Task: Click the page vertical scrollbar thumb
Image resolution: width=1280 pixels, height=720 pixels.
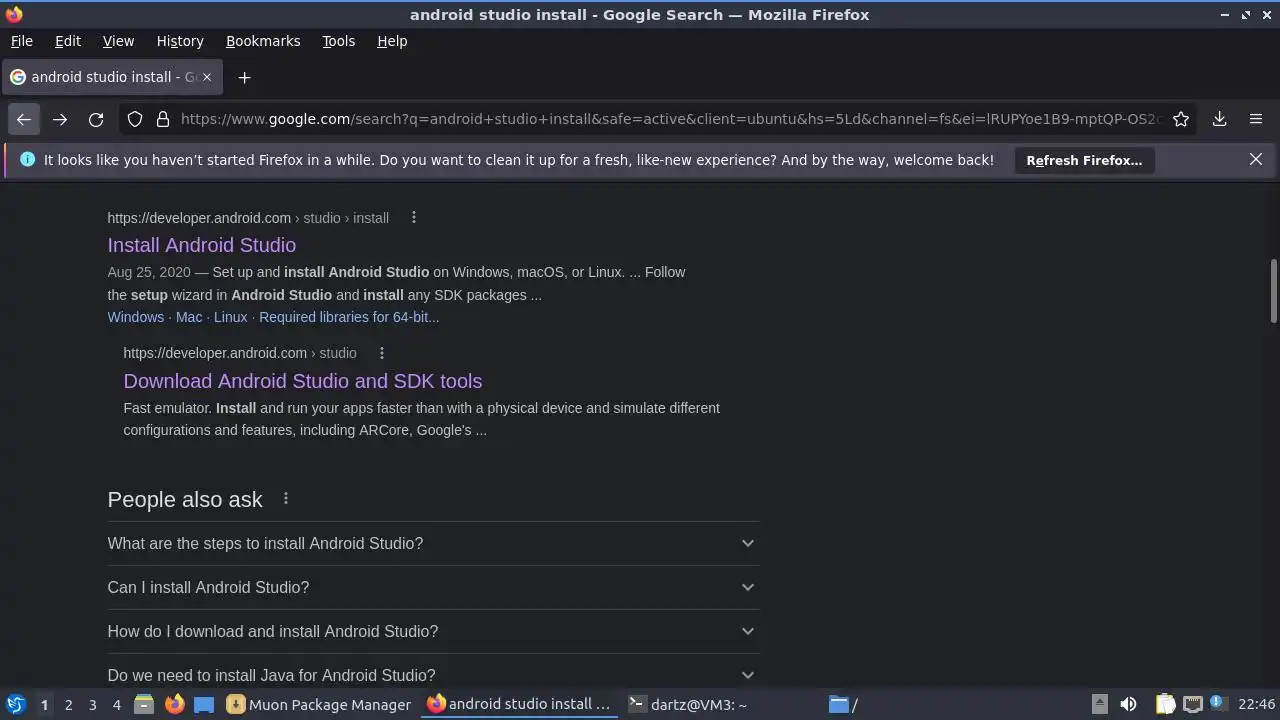Action: coord(1273,291)
